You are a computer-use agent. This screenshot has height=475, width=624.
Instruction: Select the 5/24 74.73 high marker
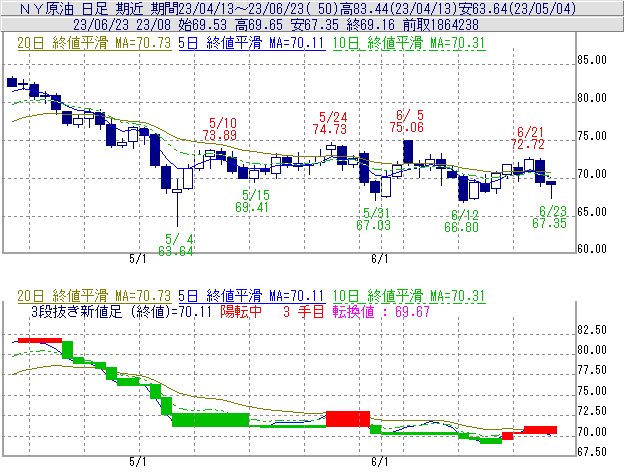coord(330,123)
